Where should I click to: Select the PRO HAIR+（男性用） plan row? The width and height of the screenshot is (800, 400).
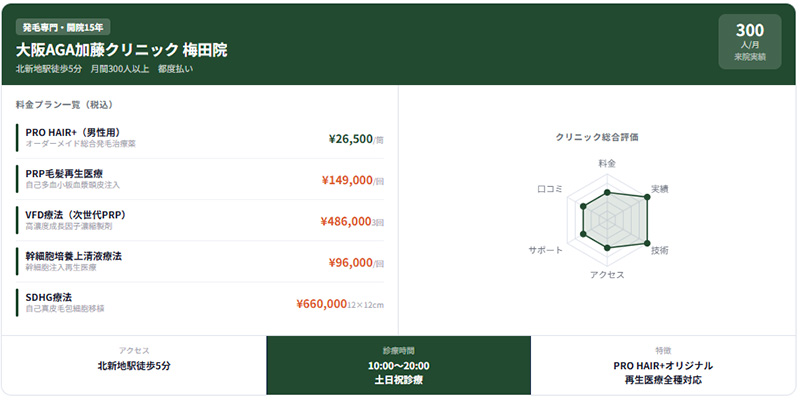click(x=200, y=138)
